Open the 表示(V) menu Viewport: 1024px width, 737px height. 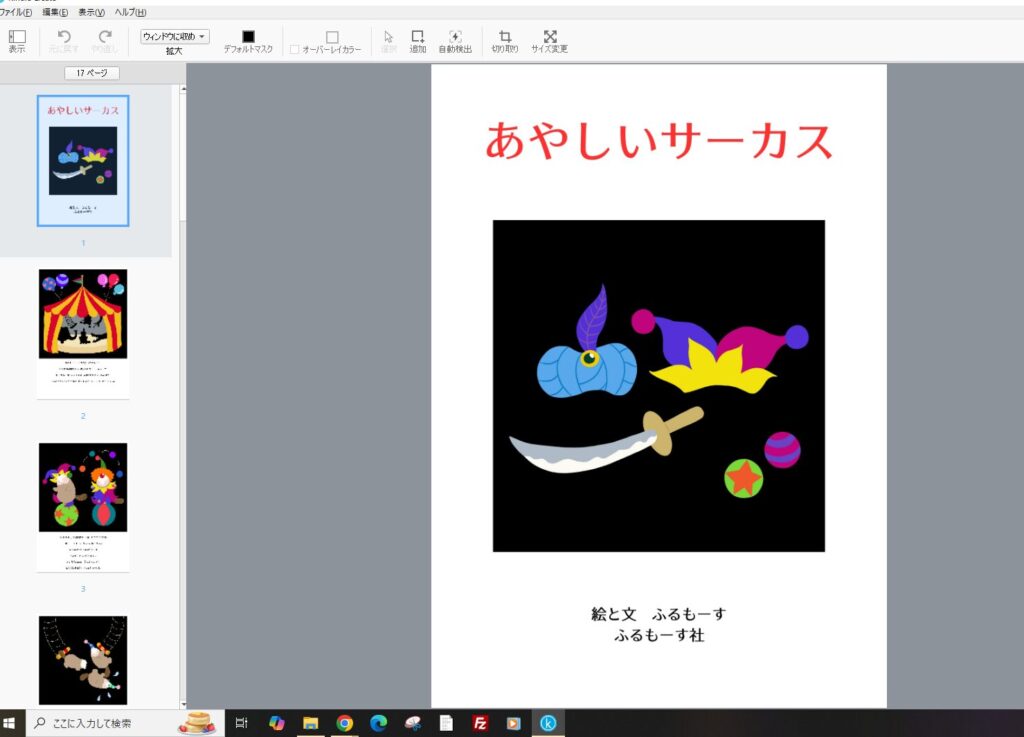[x=91, y=12]
